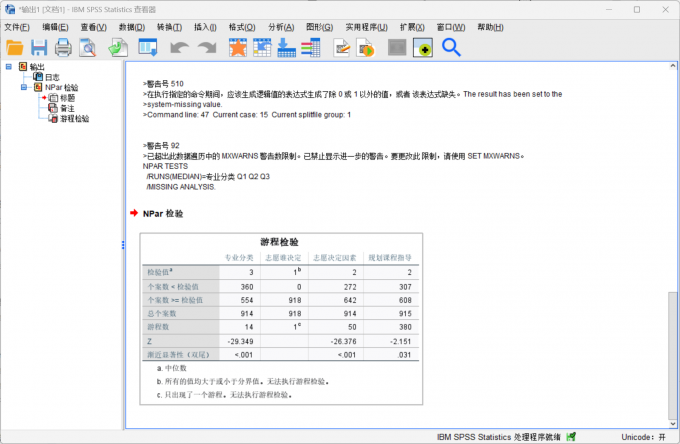Click the 游程检验 table title

279,242
